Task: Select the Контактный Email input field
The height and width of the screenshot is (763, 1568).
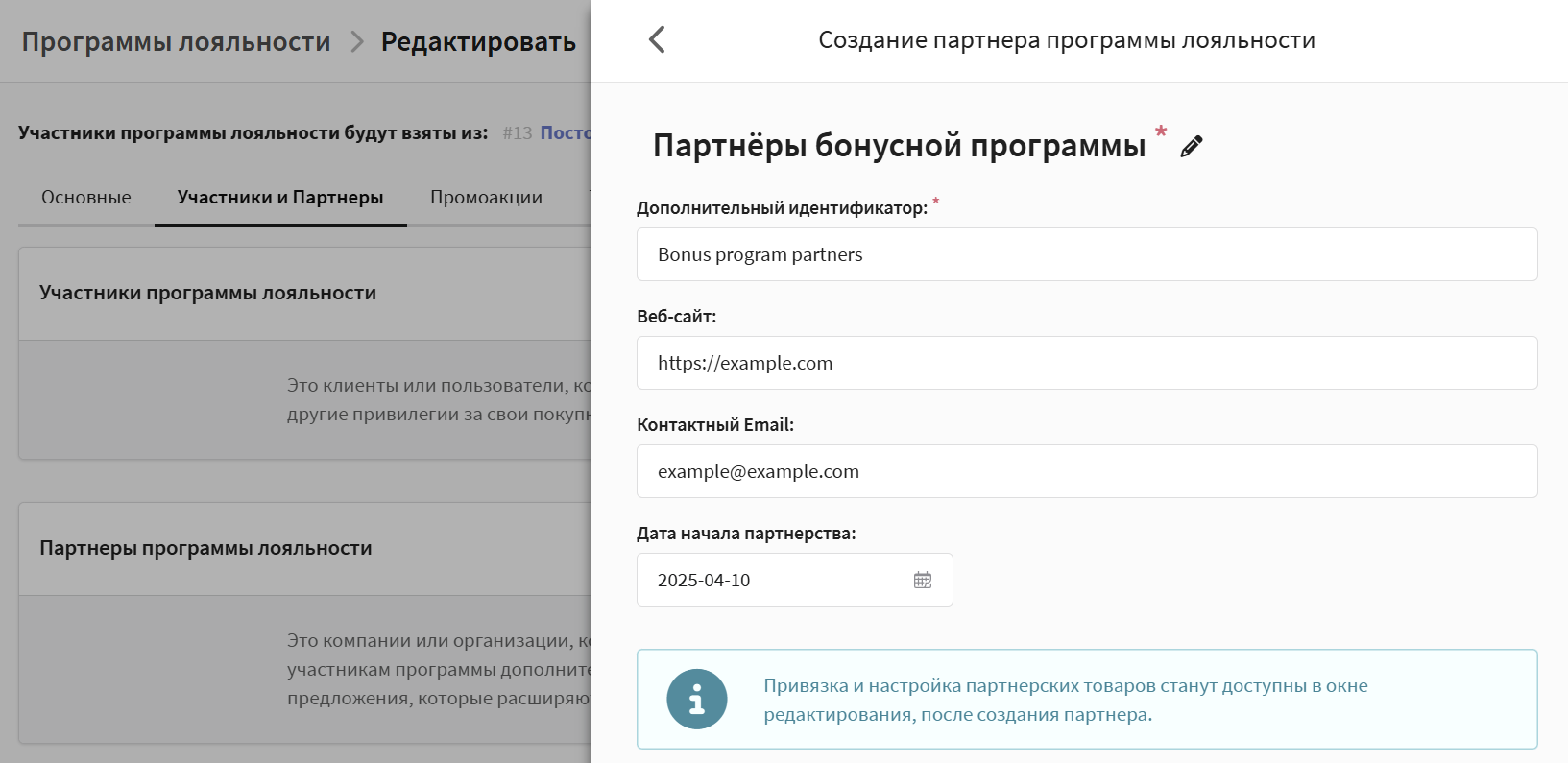Action: point(1086,471)
